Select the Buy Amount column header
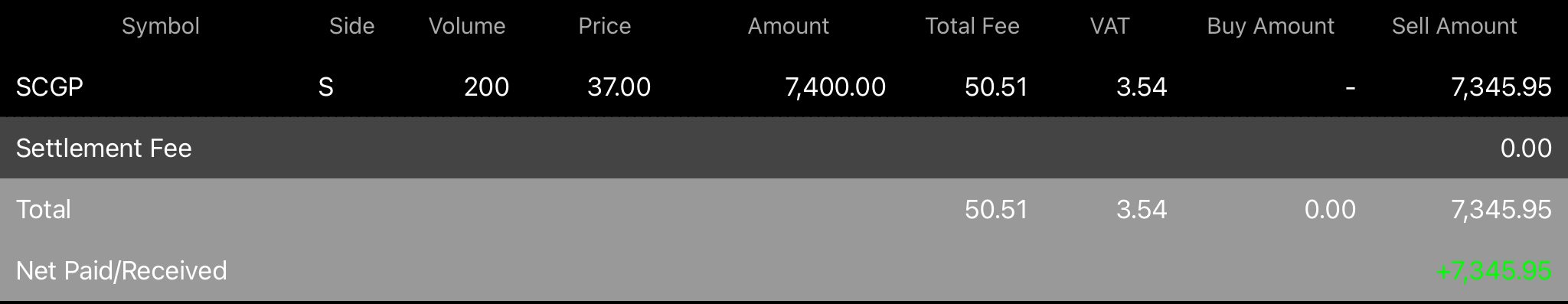The image size is (1568, 304). click(1271, 27)
